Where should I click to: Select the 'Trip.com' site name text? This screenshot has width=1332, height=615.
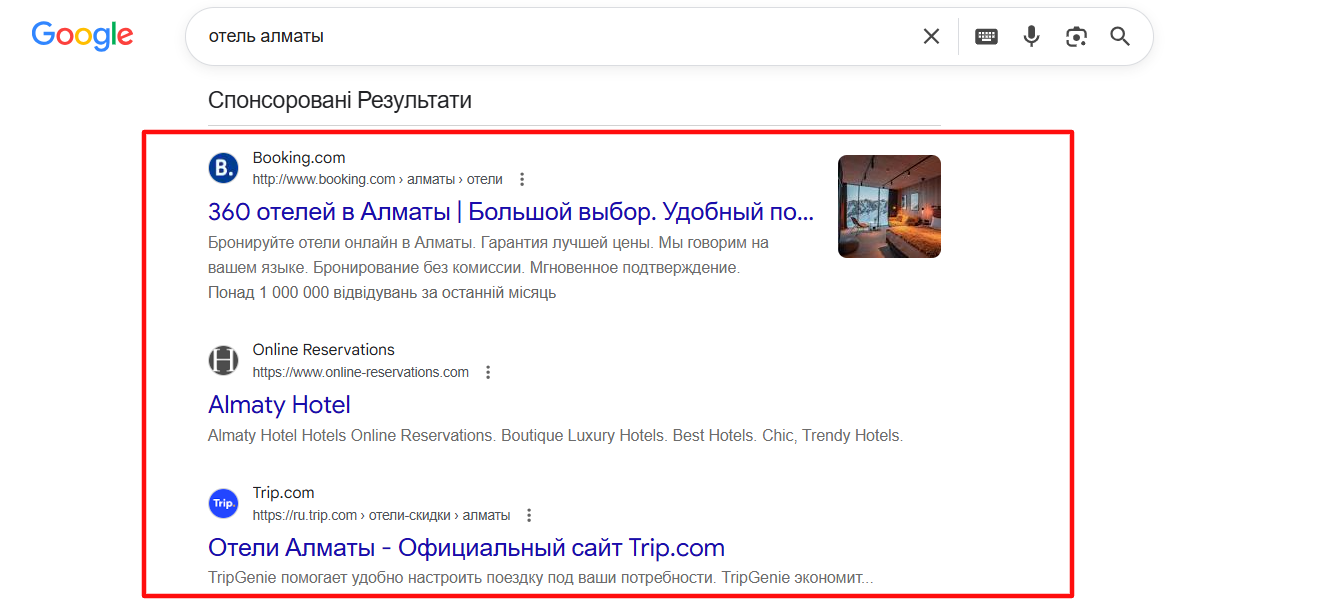[283, 493]
